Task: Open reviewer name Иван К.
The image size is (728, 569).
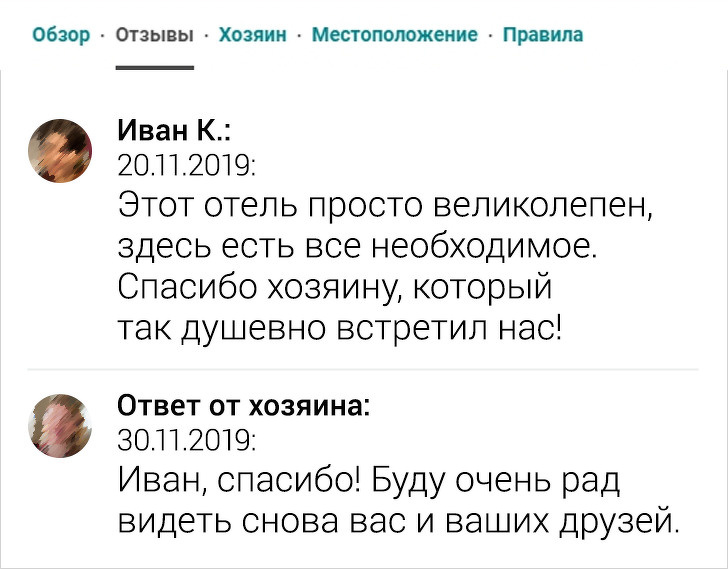Action: tap(175, 130)
